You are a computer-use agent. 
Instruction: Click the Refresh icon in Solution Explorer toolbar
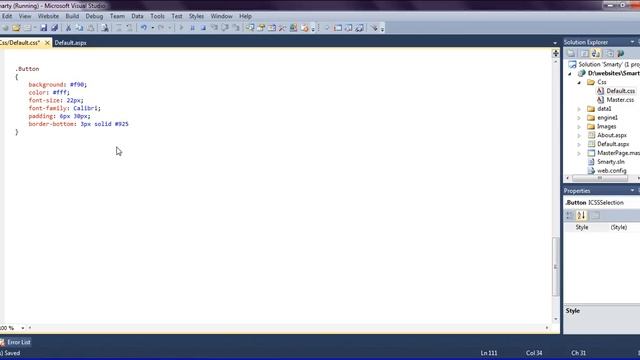pyautogui.click(x=584, y=53)
